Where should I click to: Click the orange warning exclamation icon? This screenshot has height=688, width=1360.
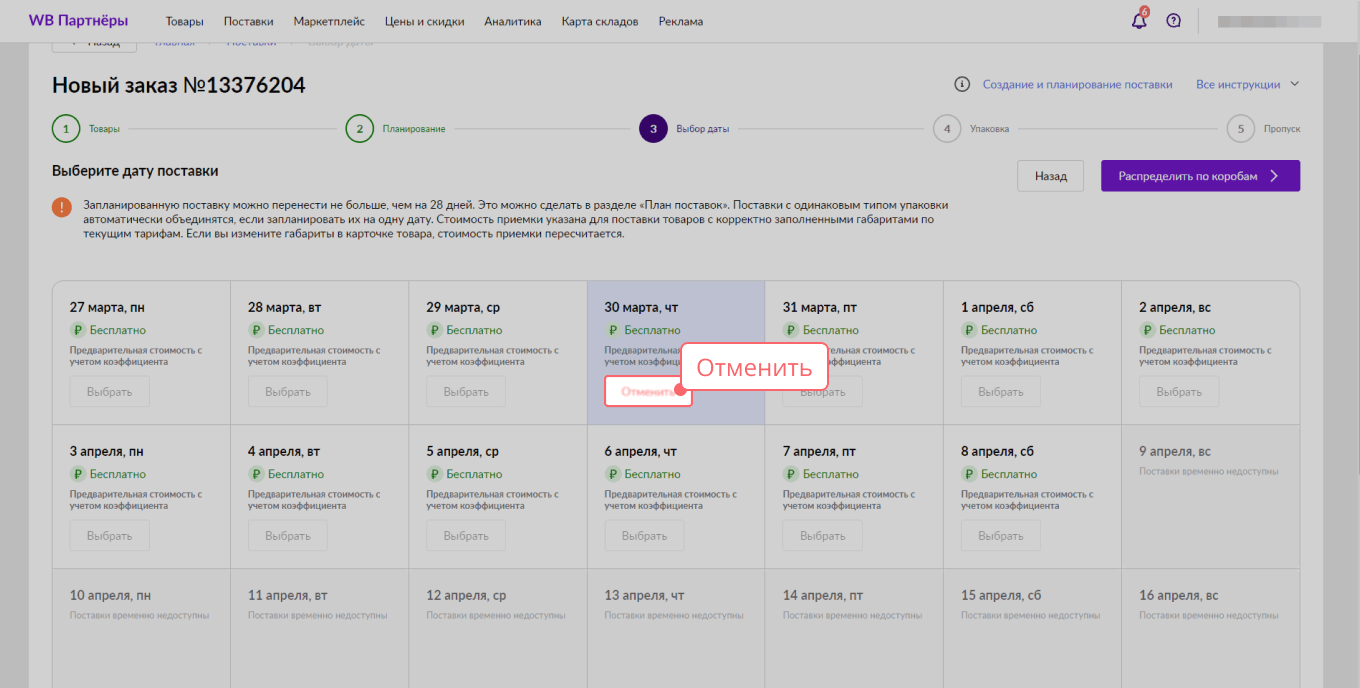pos(62,207)
